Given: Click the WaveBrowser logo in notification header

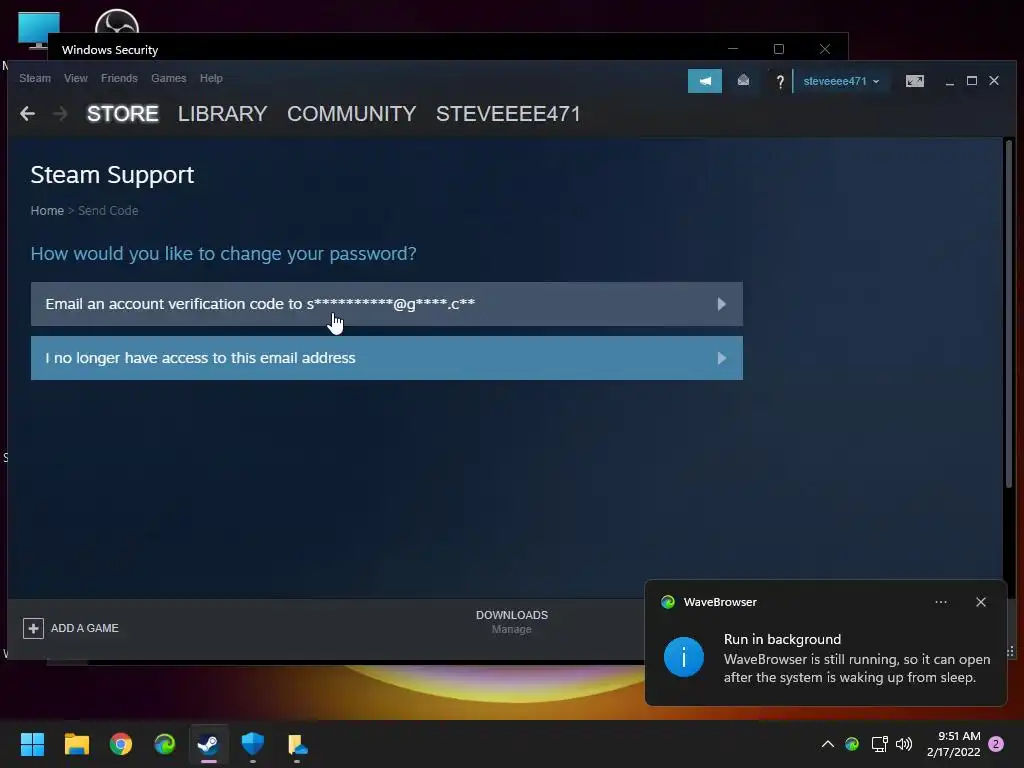Looking at the screenshot, I should point(667,602).
